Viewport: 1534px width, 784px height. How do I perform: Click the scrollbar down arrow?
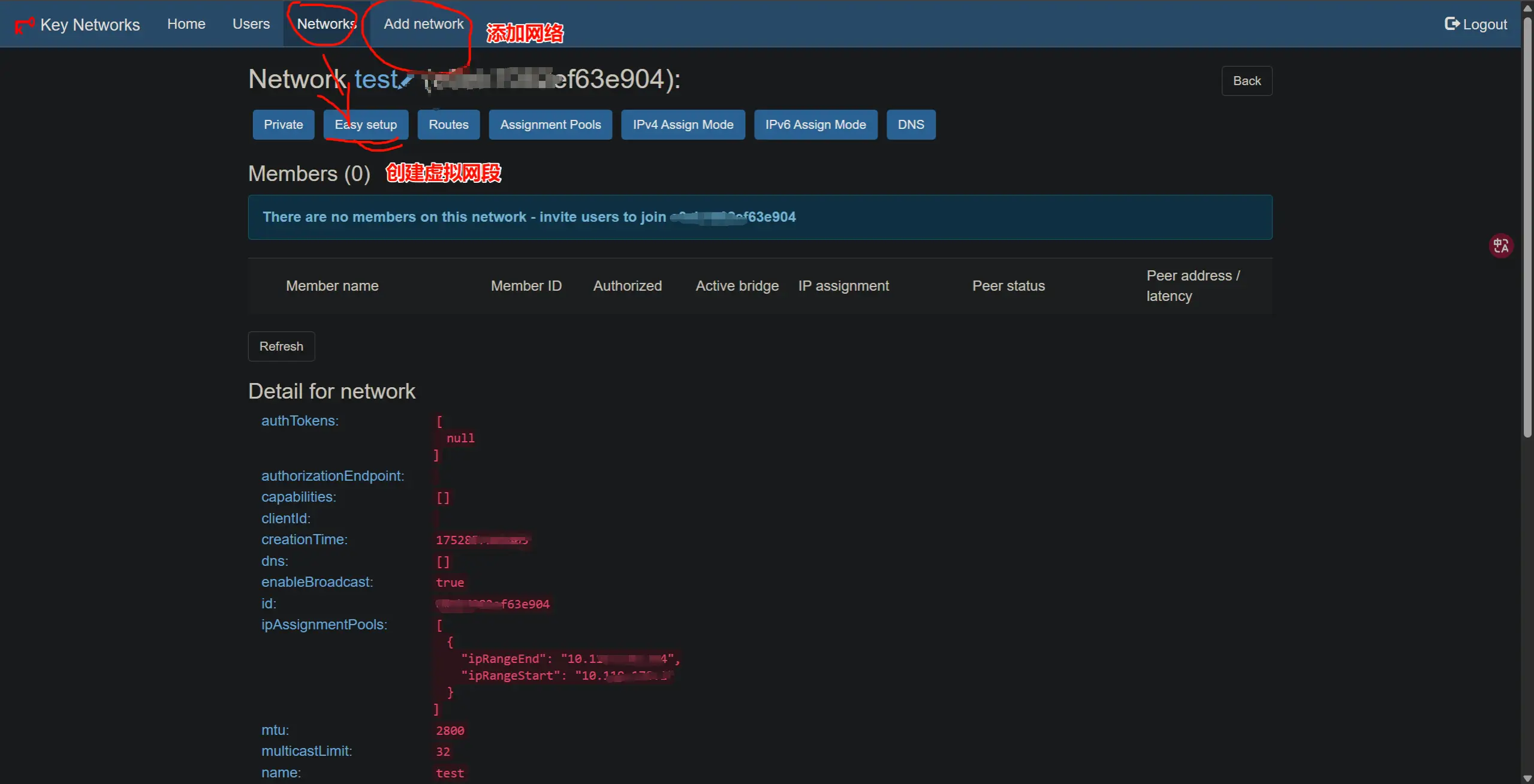1527,777
